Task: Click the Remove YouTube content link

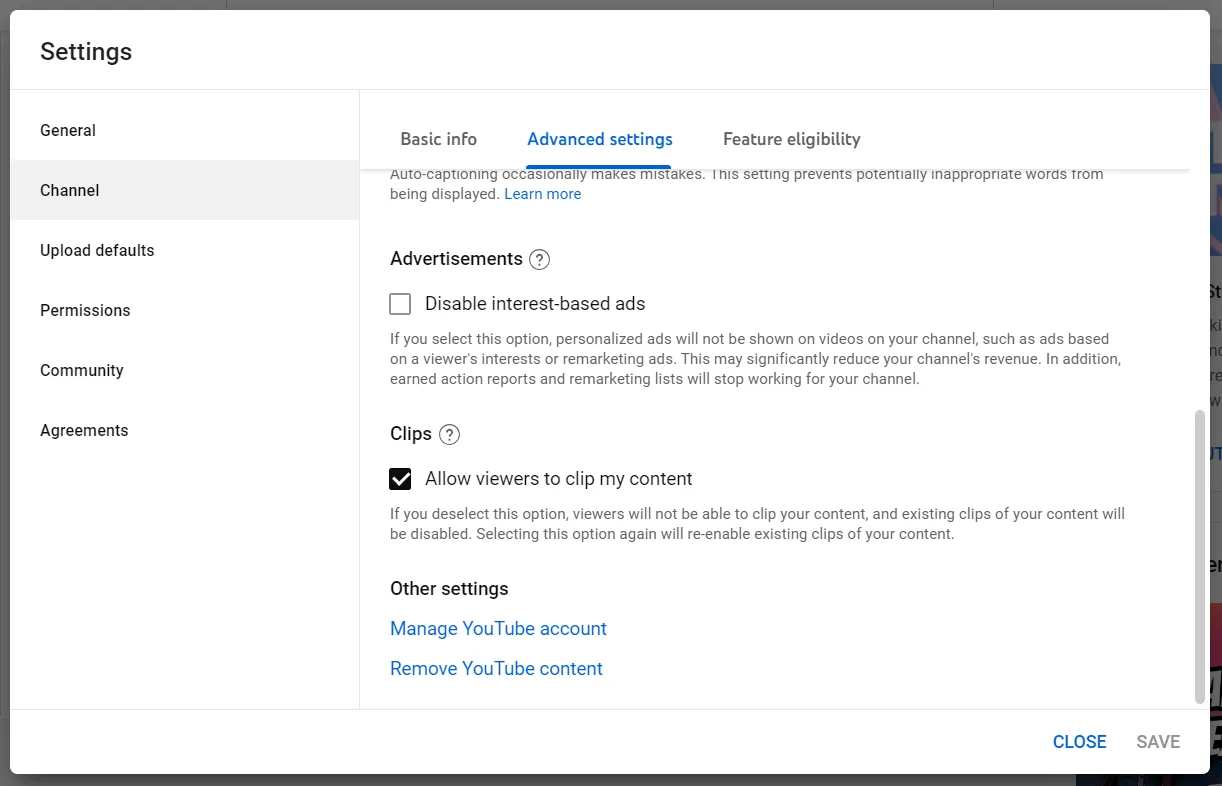Action: pyautogui.click(x=496, y=668)
